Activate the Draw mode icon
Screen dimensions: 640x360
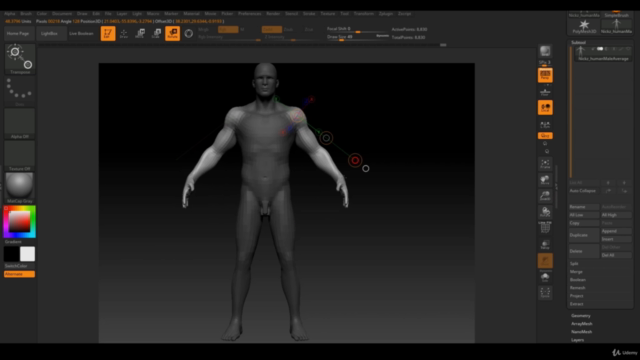[124, 33]
